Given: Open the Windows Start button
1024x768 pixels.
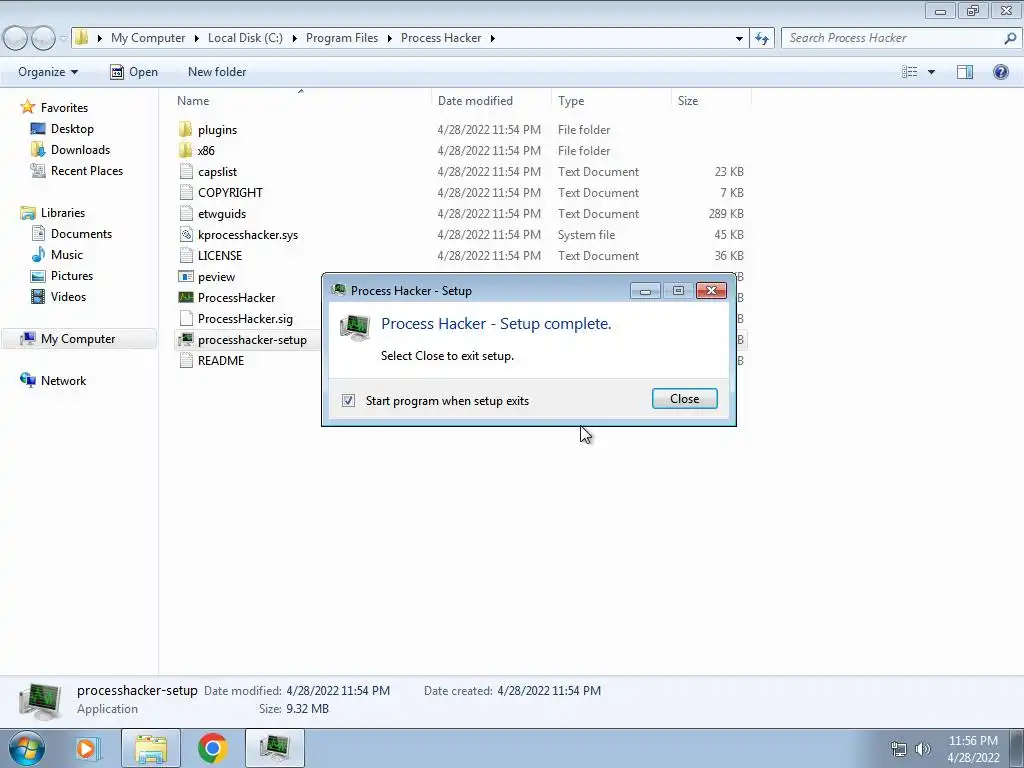Looking at the screenshot, I should [x=27, y=748].
